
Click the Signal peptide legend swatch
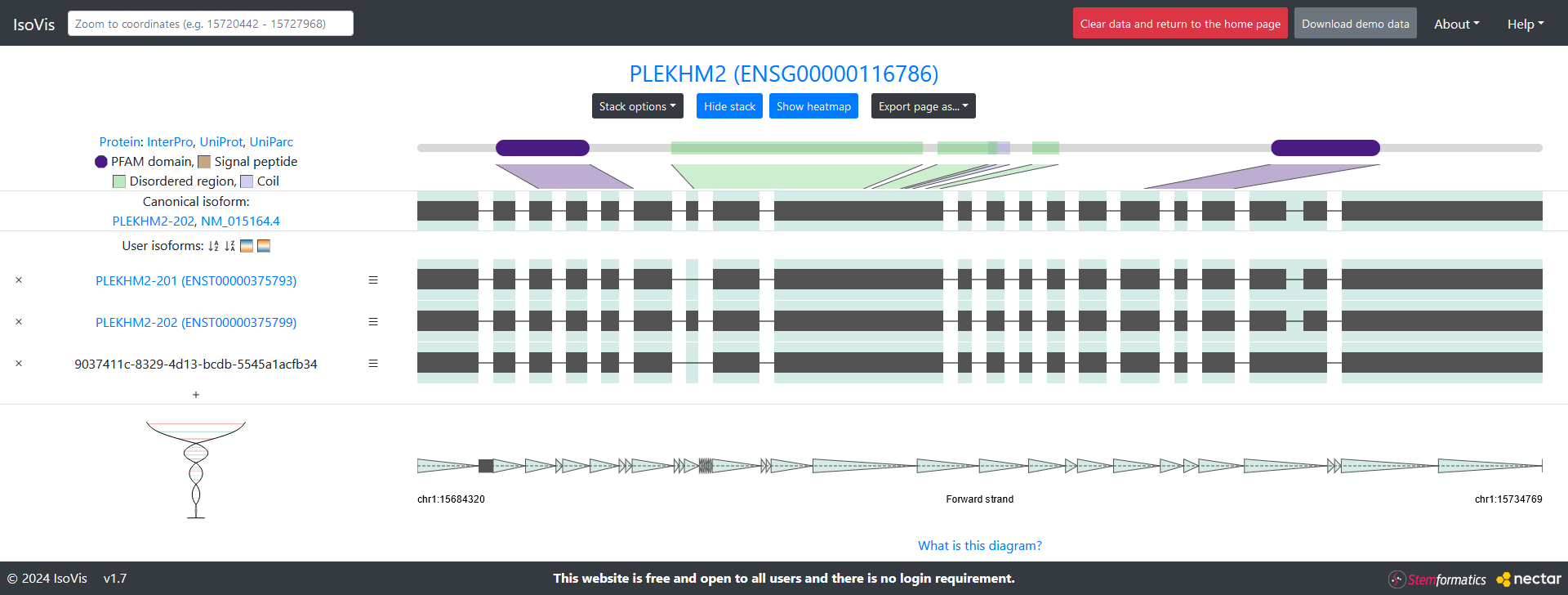(x=204, y=162)
